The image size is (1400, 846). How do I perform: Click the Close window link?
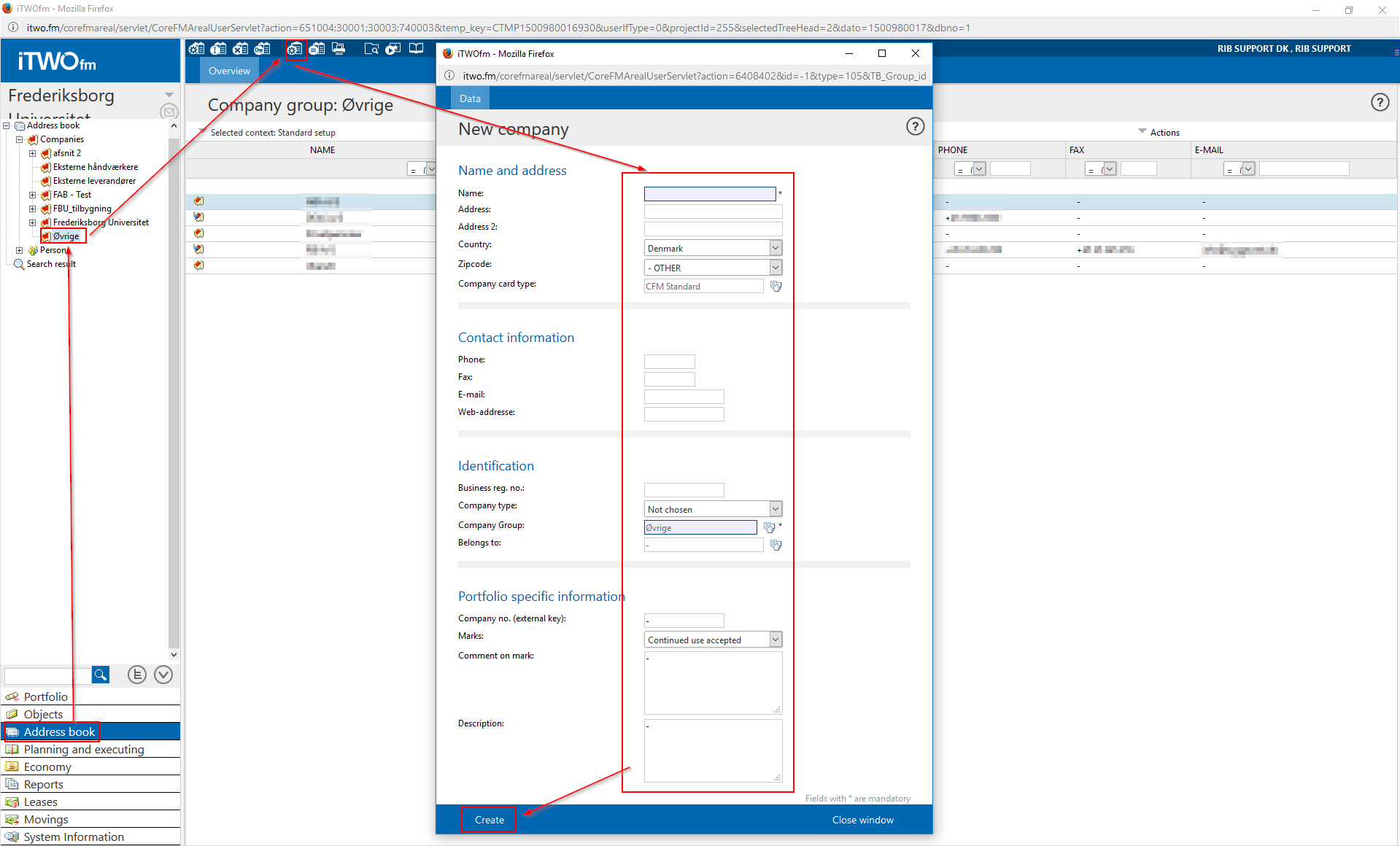[862, 820]
